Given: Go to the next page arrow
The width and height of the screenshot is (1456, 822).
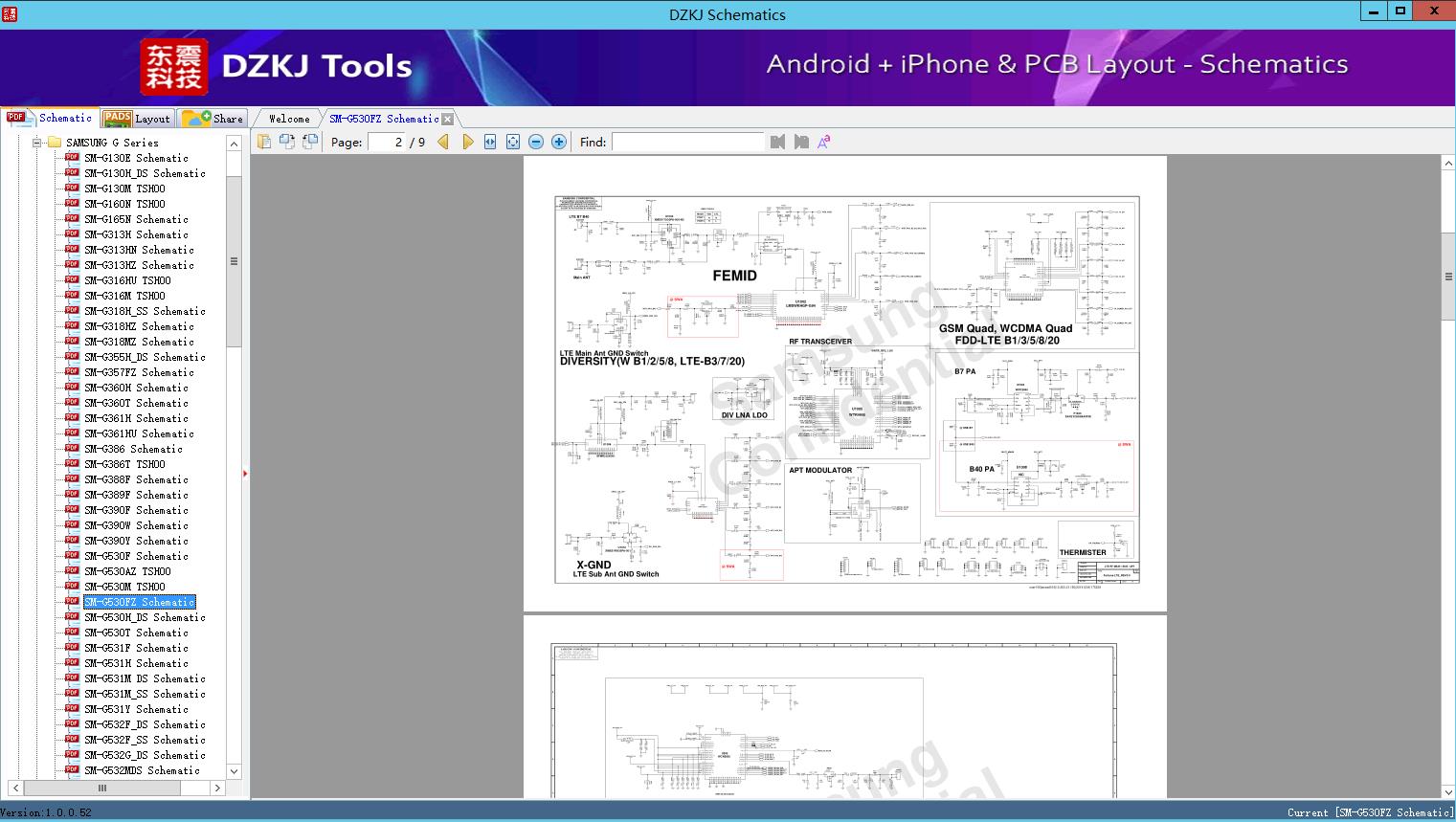Looking at the screenshot, I should coord(467,142).
